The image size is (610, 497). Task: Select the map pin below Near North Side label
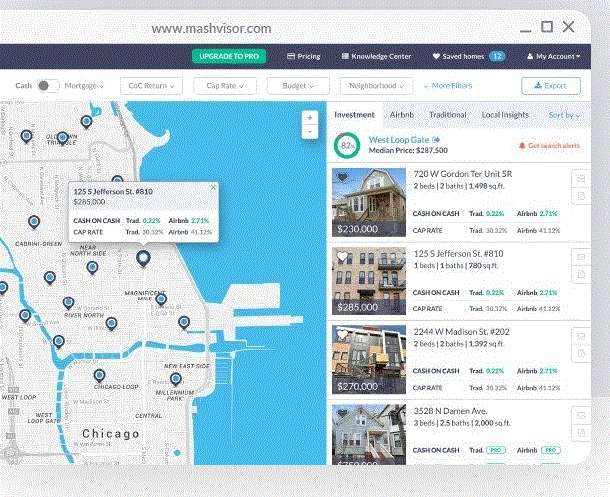[x=92, y=268]
